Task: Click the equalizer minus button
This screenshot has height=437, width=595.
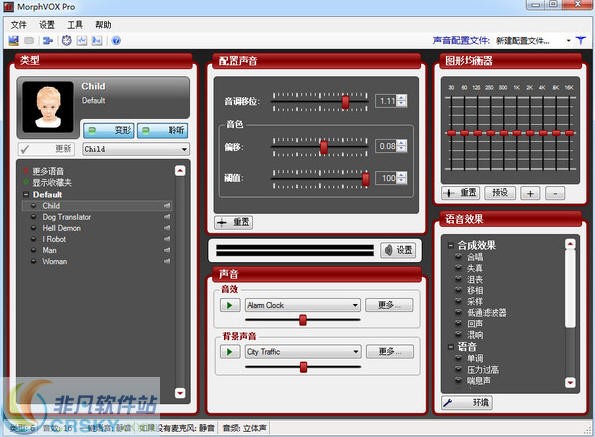Action: click(555, 193)
